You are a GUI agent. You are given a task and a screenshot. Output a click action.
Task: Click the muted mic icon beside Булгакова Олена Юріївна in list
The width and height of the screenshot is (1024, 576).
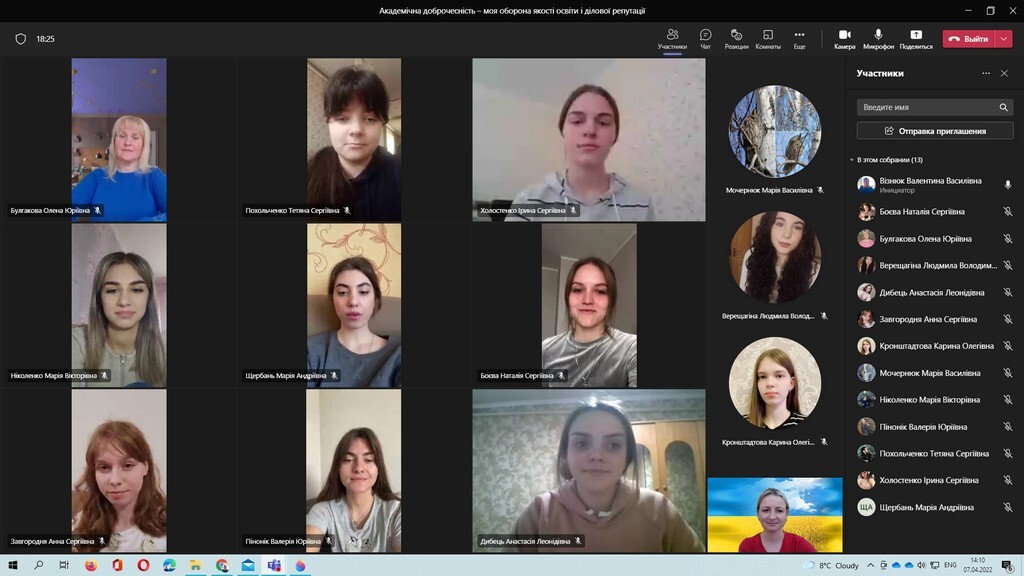tap(1008, 238)
